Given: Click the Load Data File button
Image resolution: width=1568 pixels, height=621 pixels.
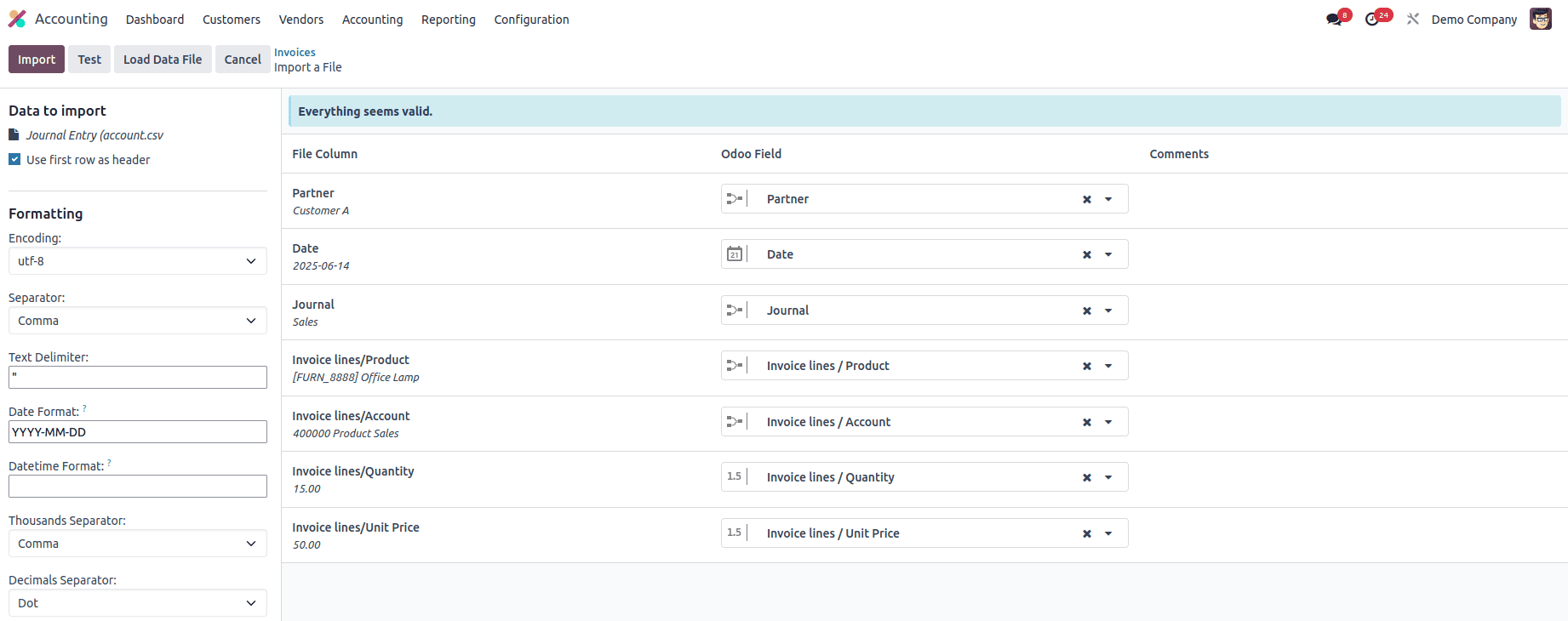Looking at the screenshot, I should coord(163,60).
